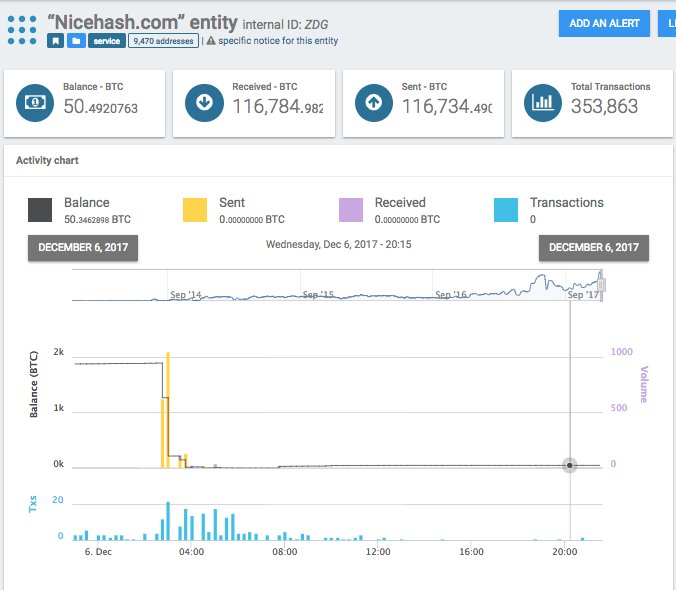Click the hover marker dot at 20:15
Viewport: 676px width, 590px height.
(x=570, y=465)
